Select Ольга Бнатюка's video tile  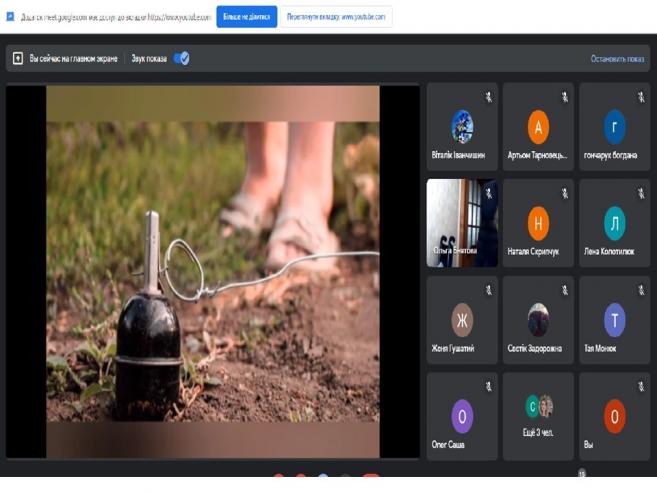(x=462, y=223)
